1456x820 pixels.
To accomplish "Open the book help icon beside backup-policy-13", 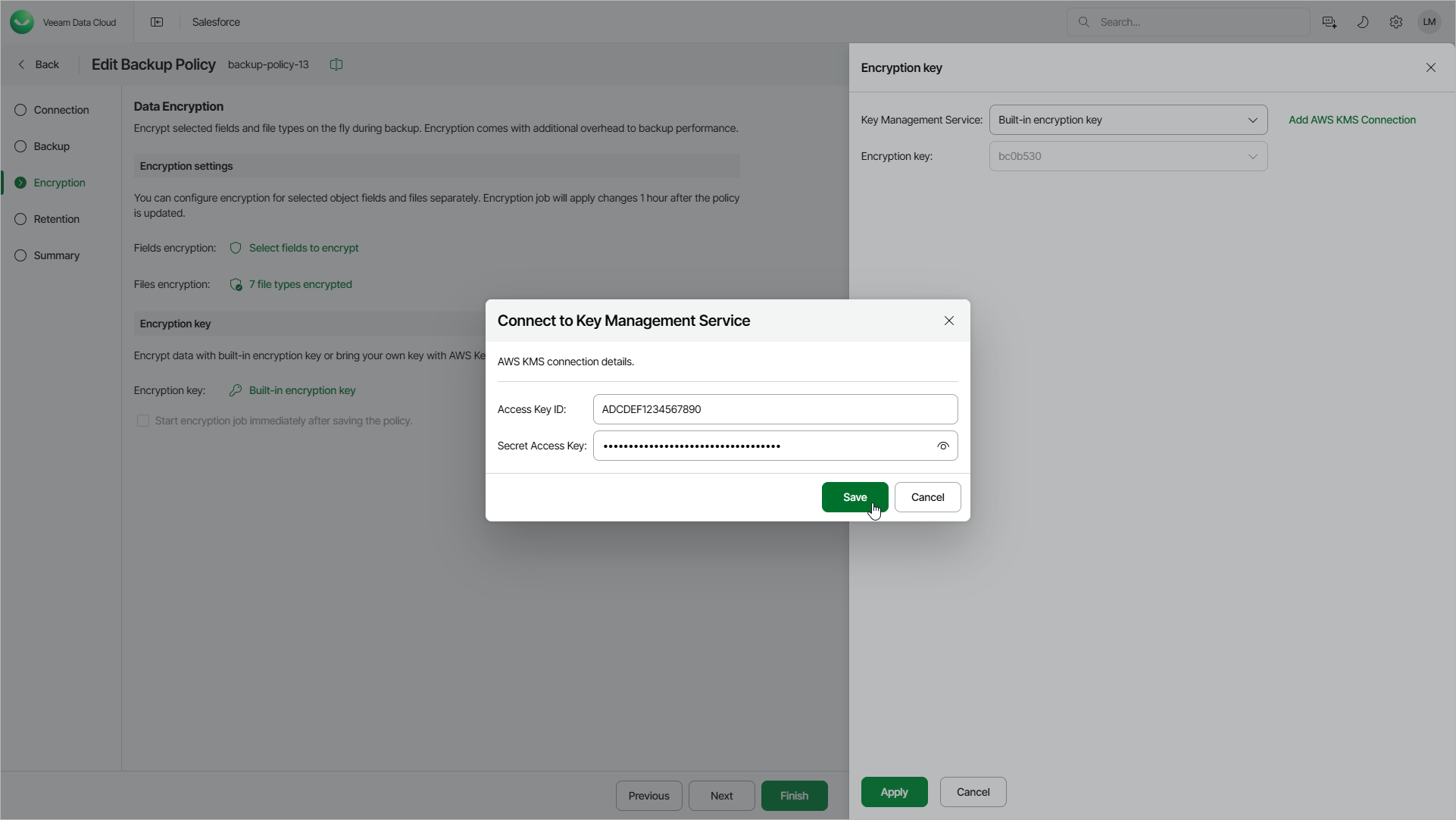I will (x=336, y=64).
